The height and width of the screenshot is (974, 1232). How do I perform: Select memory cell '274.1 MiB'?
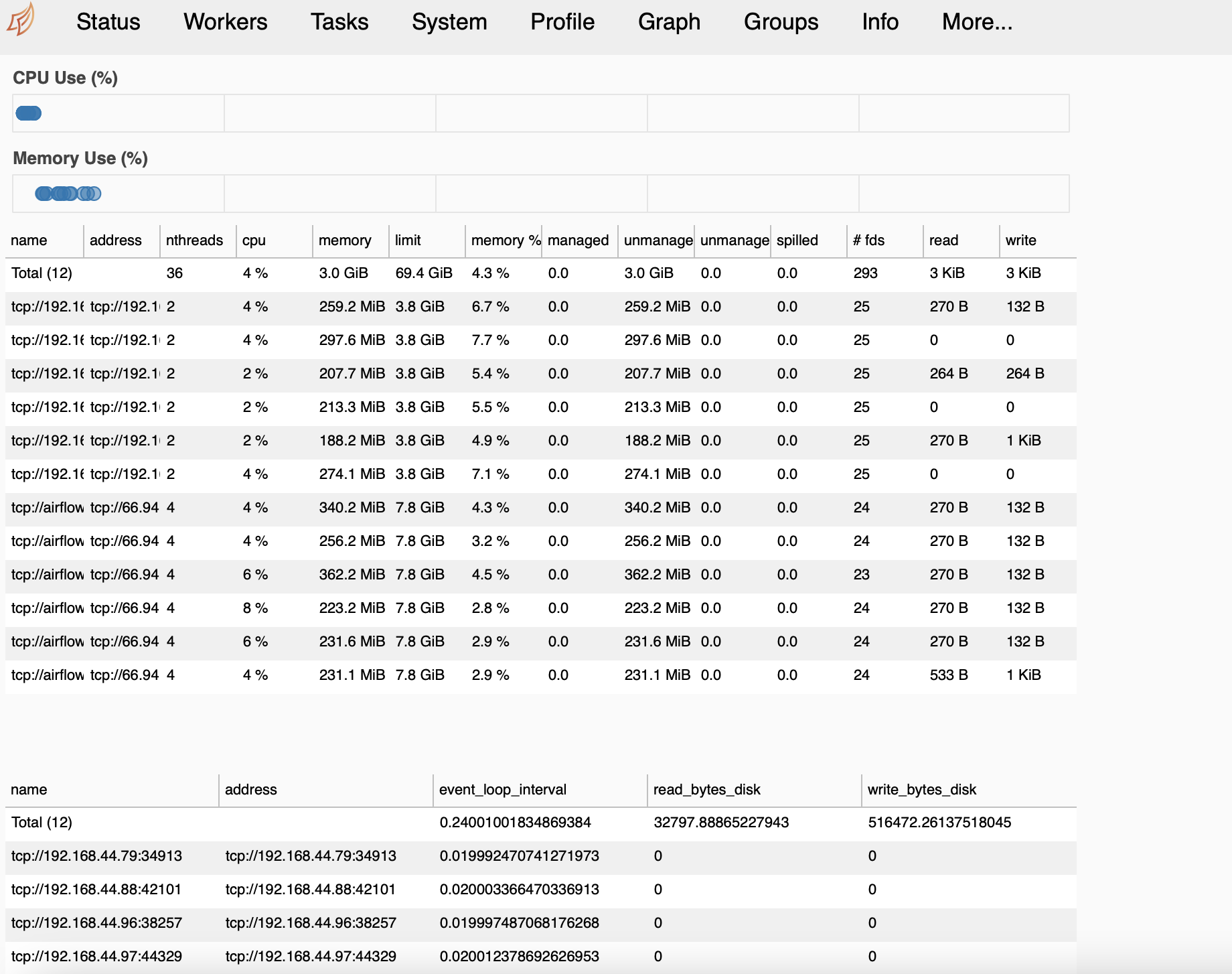click(x=352, y=474)
